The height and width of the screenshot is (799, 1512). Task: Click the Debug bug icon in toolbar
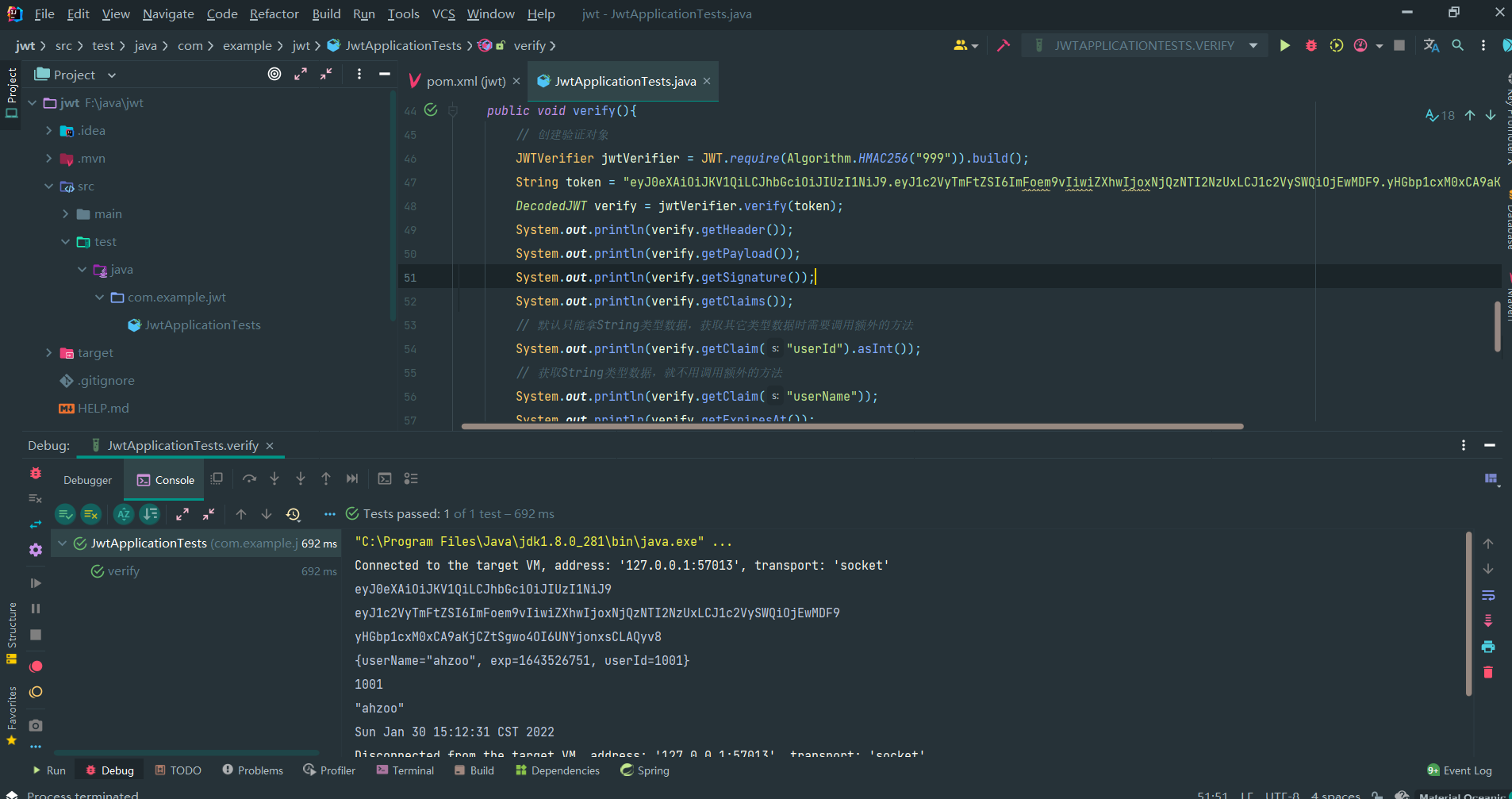(x=1311, y=46)
